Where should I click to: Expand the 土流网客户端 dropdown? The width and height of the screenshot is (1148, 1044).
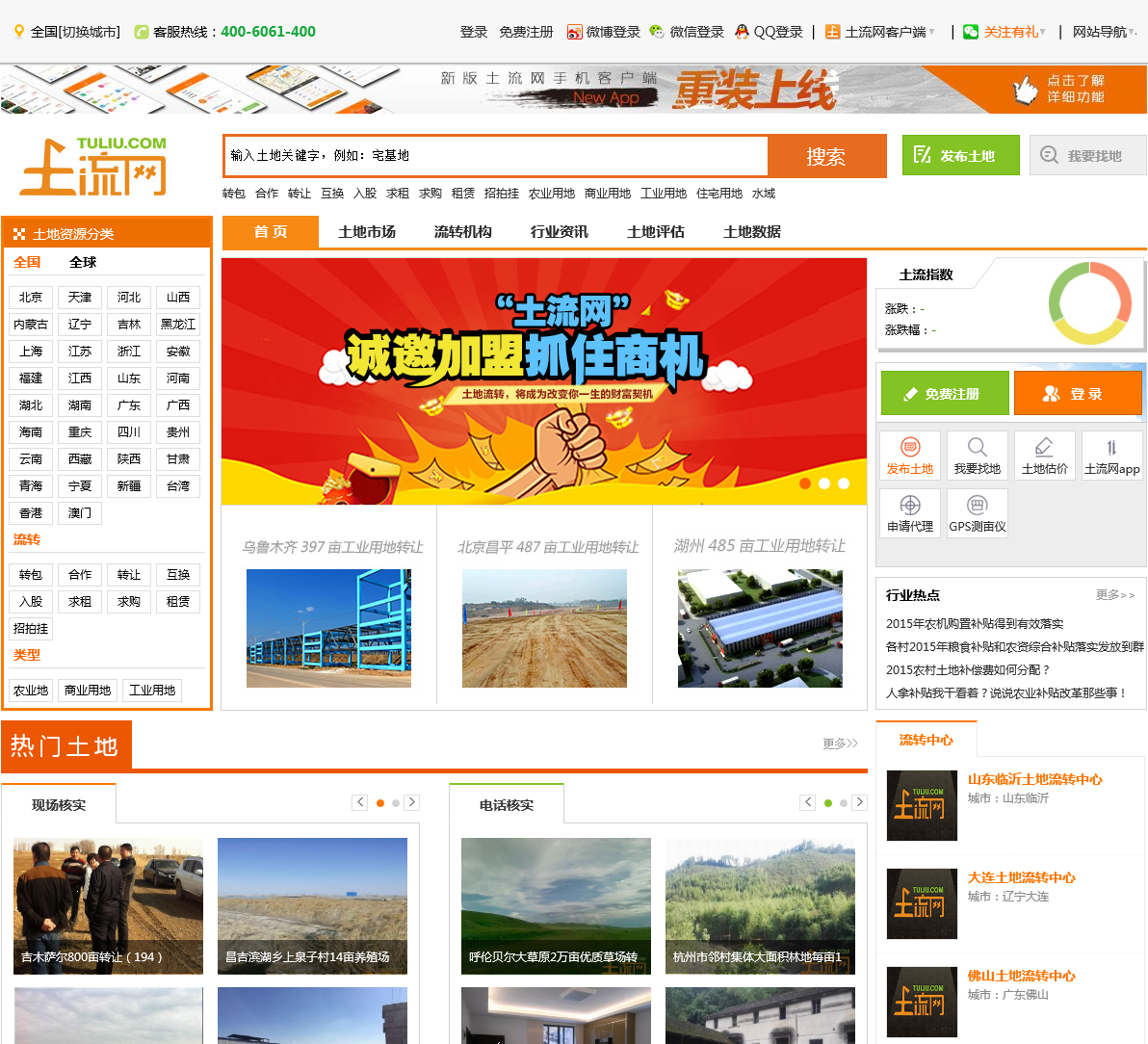[x=932, y=32]
